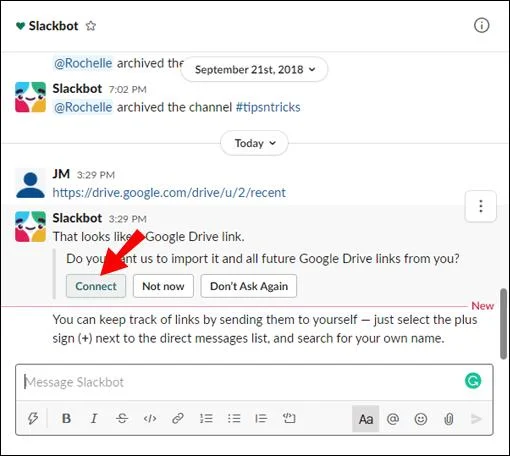510x456 pixels.
Task: Click the Don't Ask Again button
Action: (x=249, y=286)
